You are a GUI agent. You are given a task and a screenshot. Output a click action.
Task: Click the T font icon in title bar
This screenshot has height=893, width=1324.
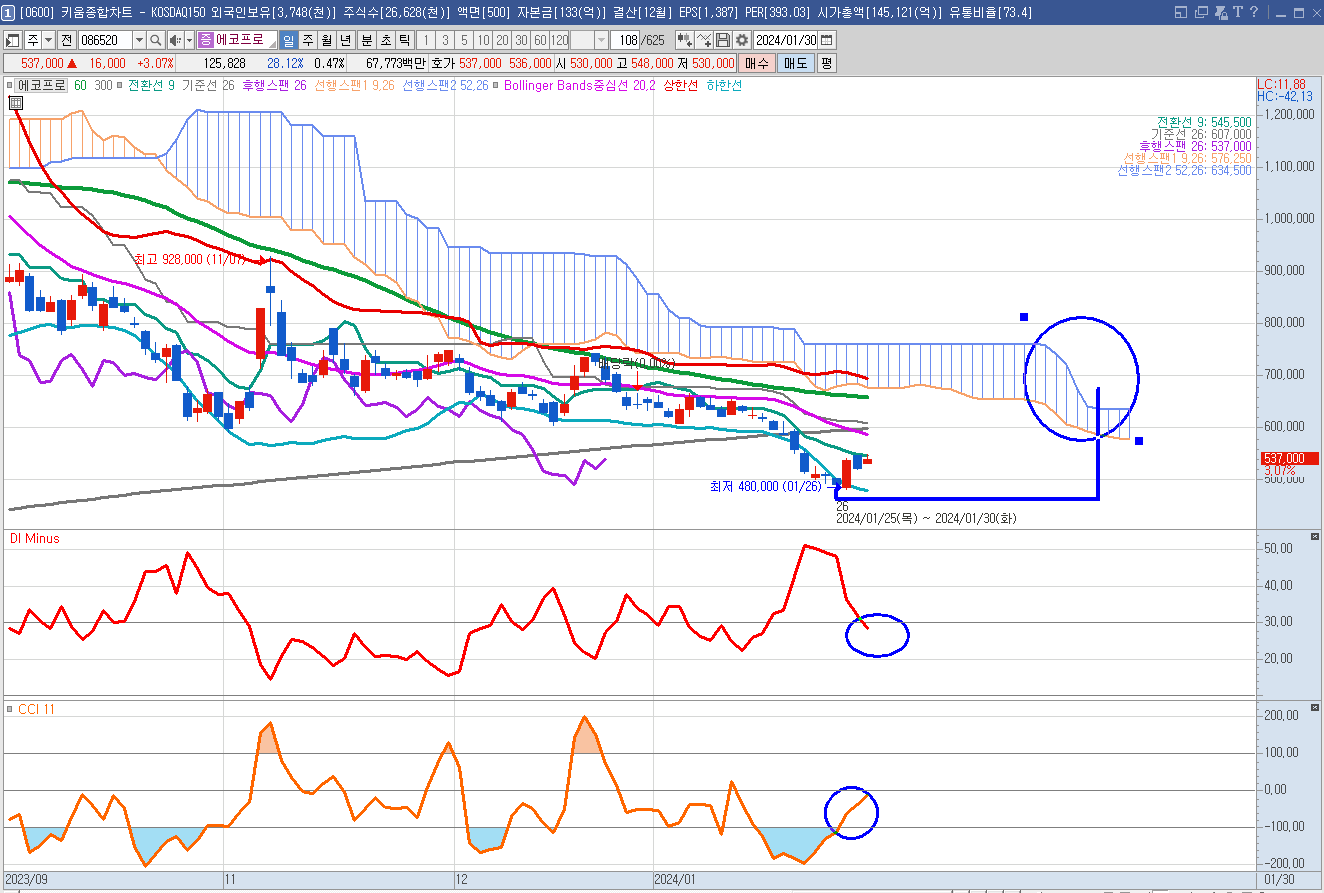(1238, 12)
